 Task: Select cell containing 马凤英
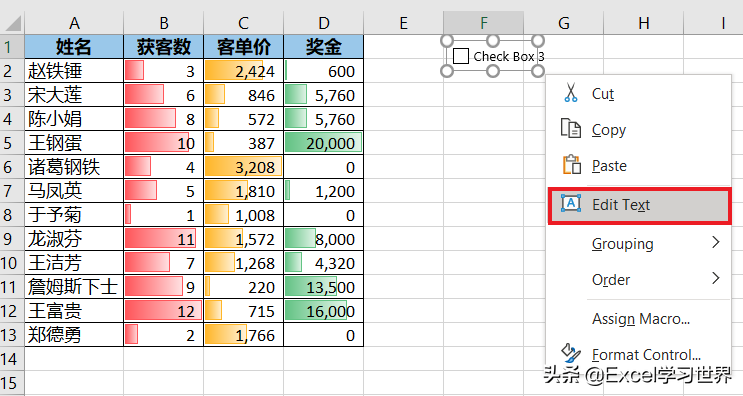(x=74, y=190)
